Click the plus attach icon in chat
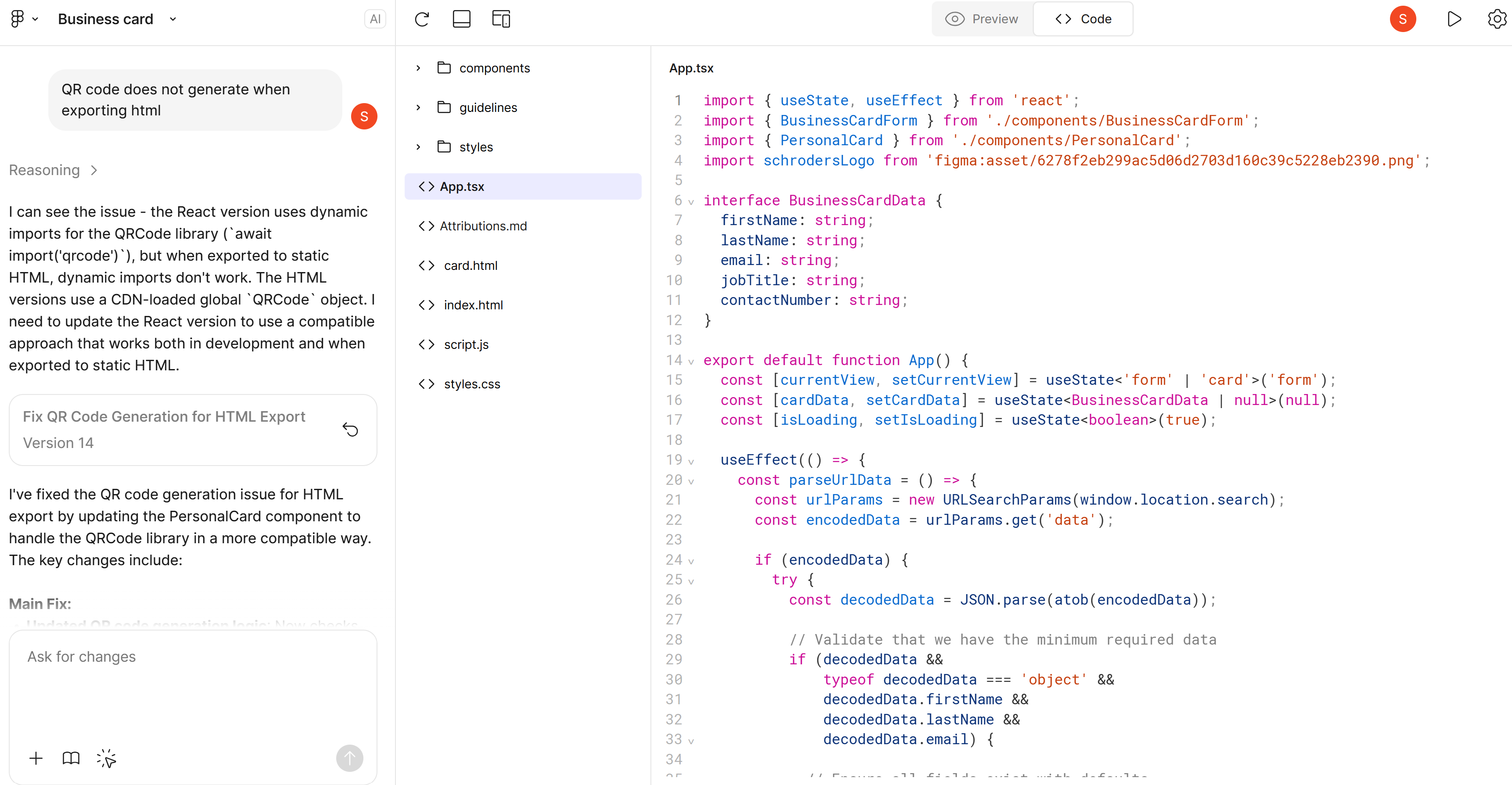The width and height of the screenshot is (1512, 785). [x=36, y=758]
